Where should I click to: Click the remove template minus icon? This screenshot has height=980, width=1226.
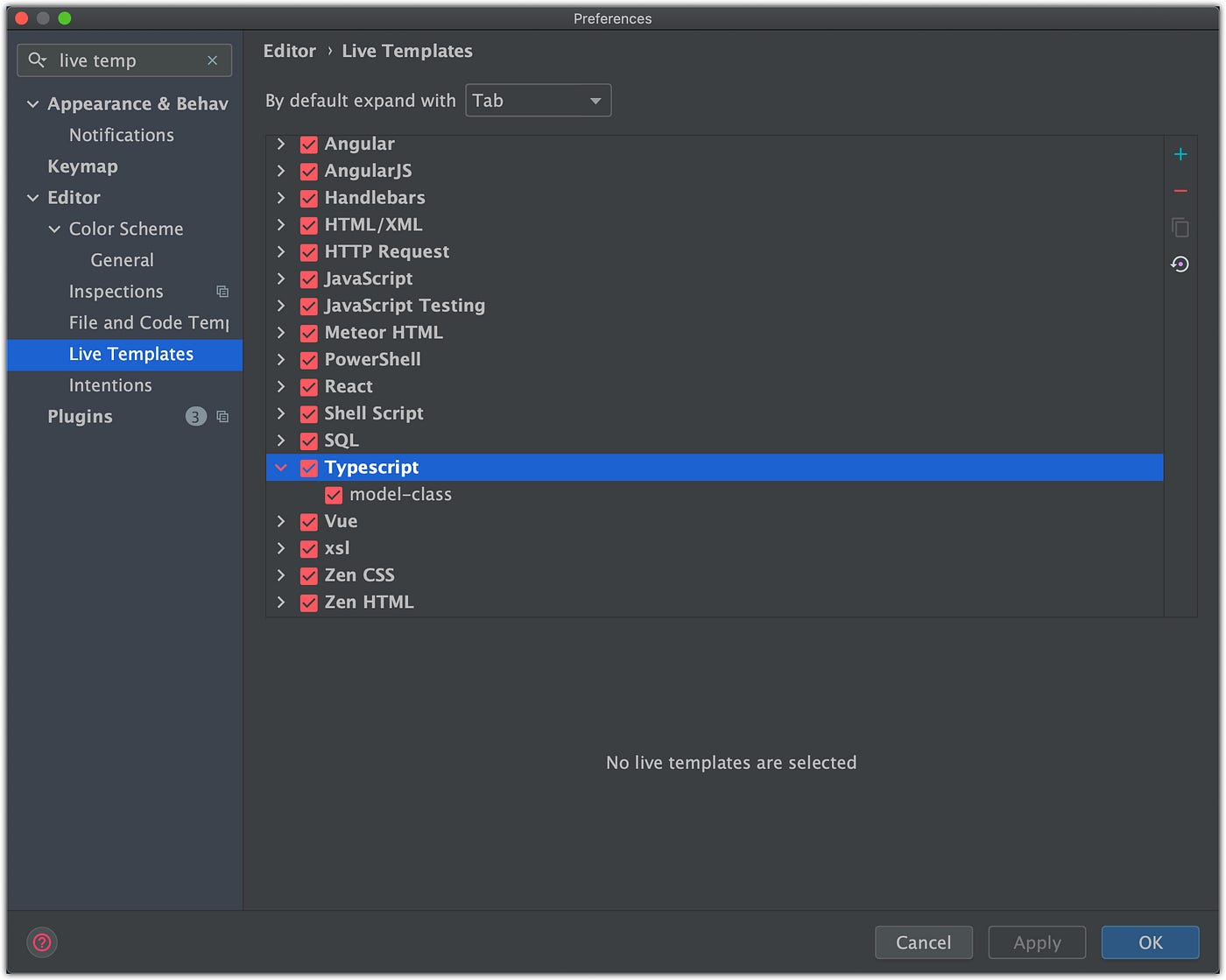1180,191
